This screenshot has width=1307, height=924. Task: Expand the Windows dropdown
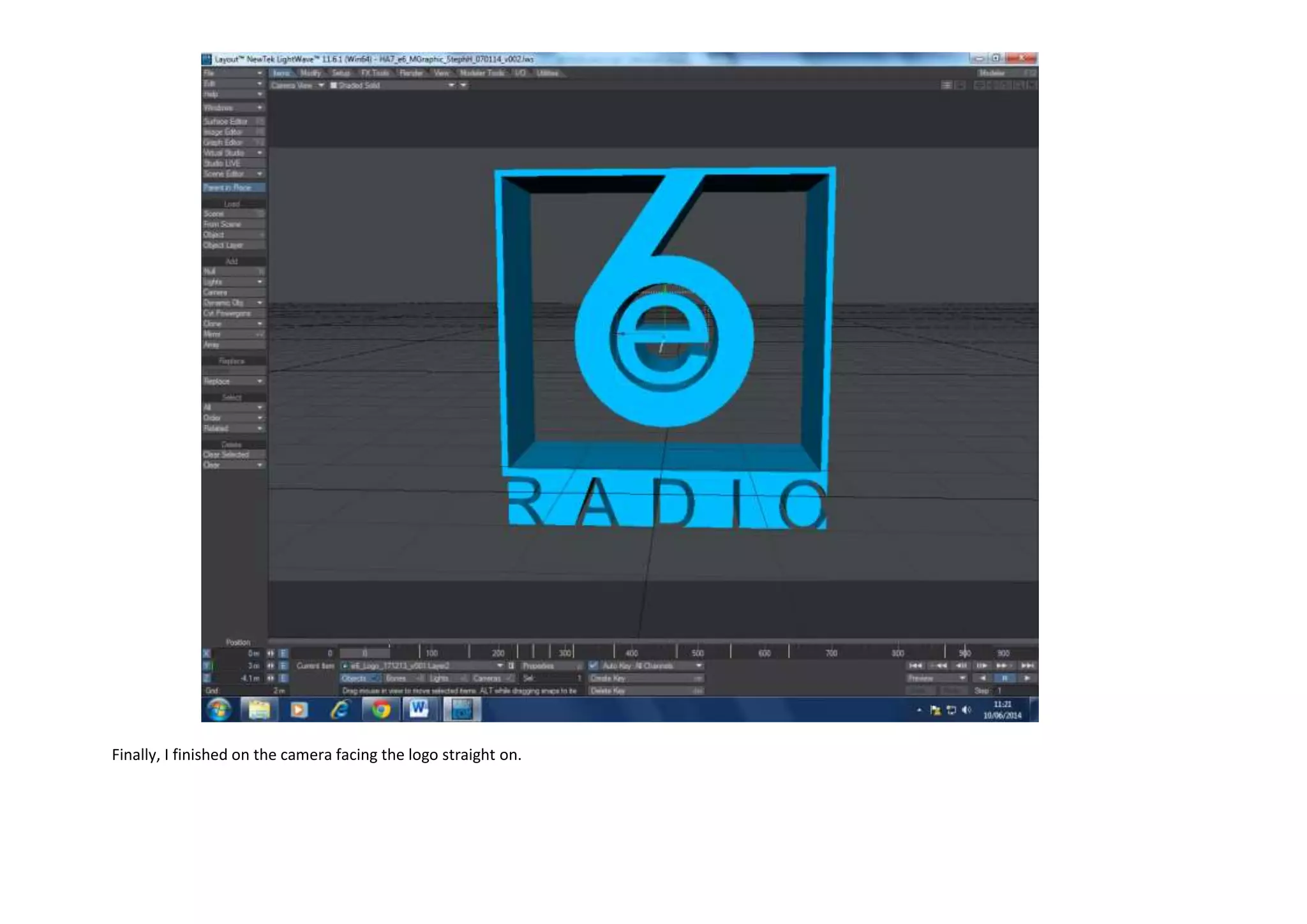click(233, 108)
